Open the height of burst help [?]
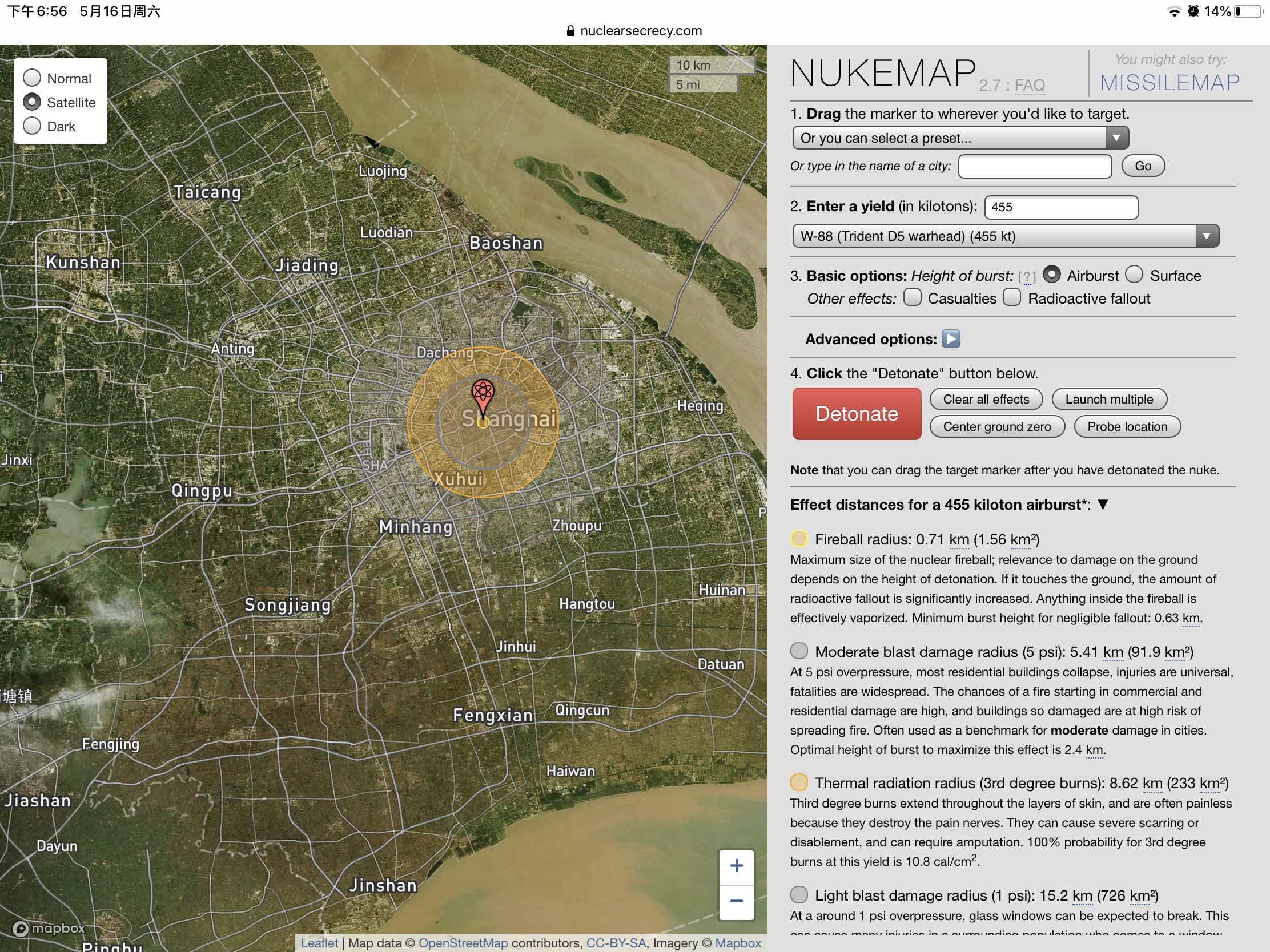This screenshot has width=1270, height=952. [x=1027, y=277]
